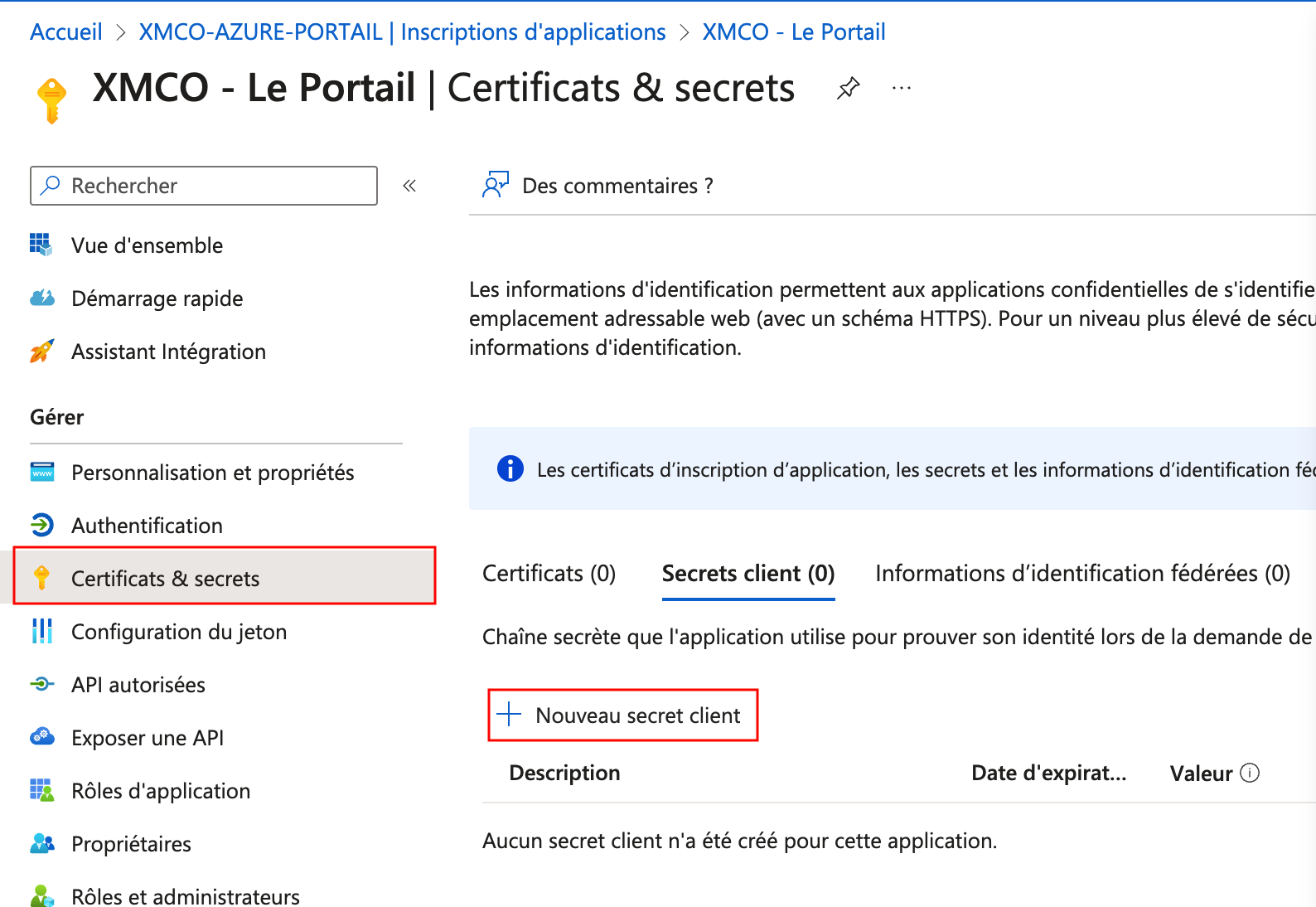Click the Démarrage rapide cloud icon
The width and height of the screenshot is (1316, 907).
point(42,298)
